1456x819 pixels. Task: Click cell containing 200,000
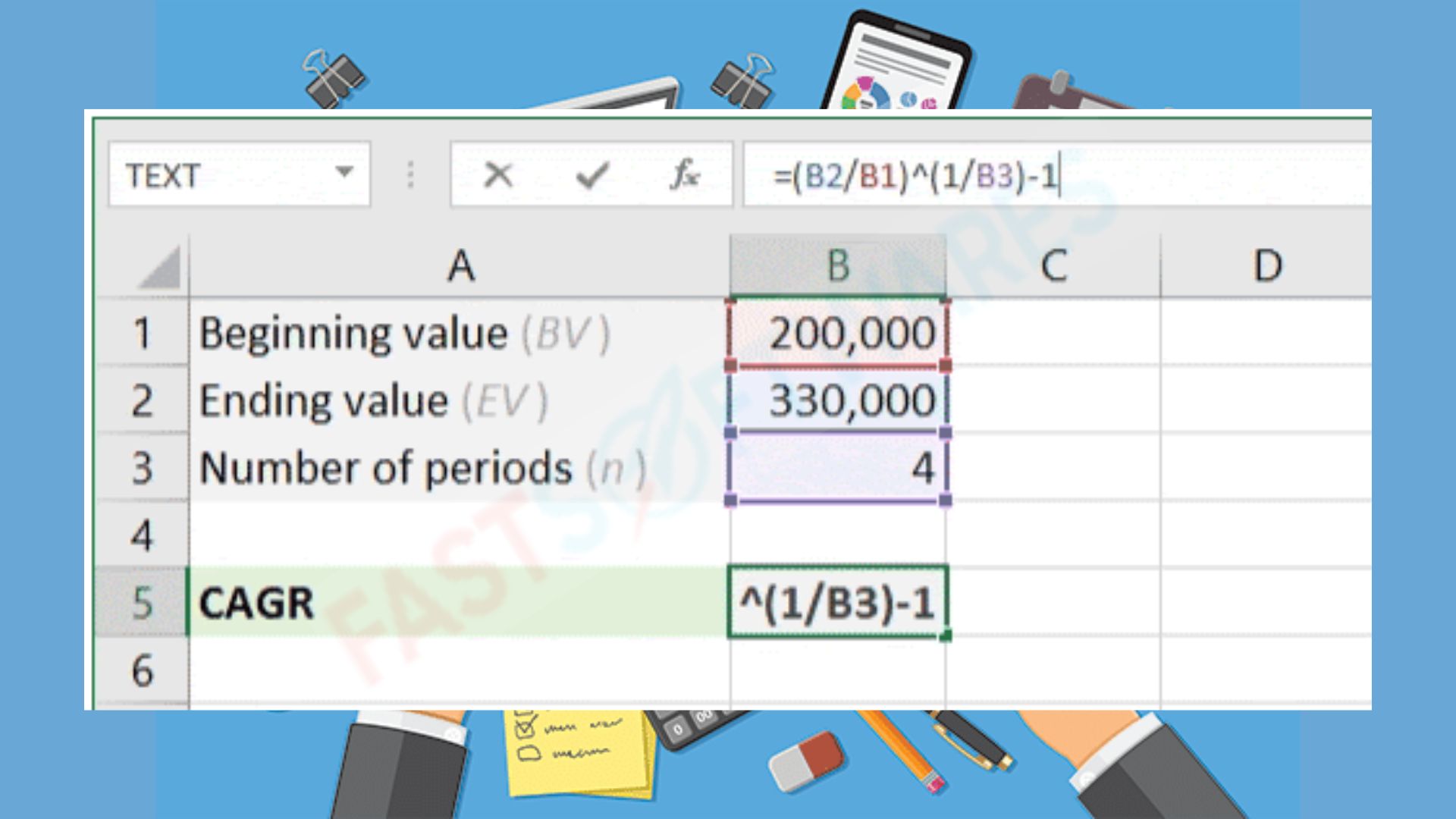(838, 333)
